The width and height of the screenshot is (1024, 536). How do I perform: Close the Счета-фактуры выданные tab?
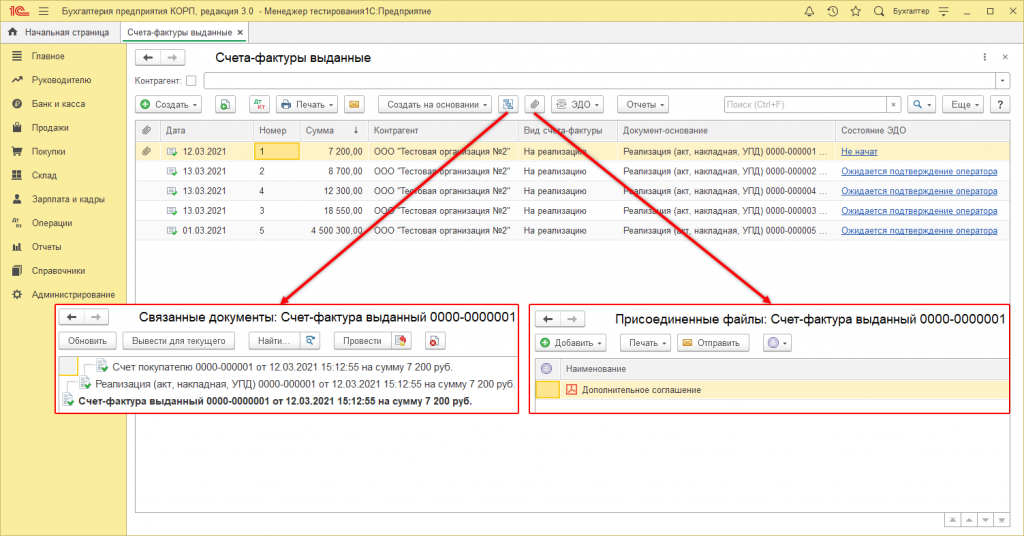(240, 32)
